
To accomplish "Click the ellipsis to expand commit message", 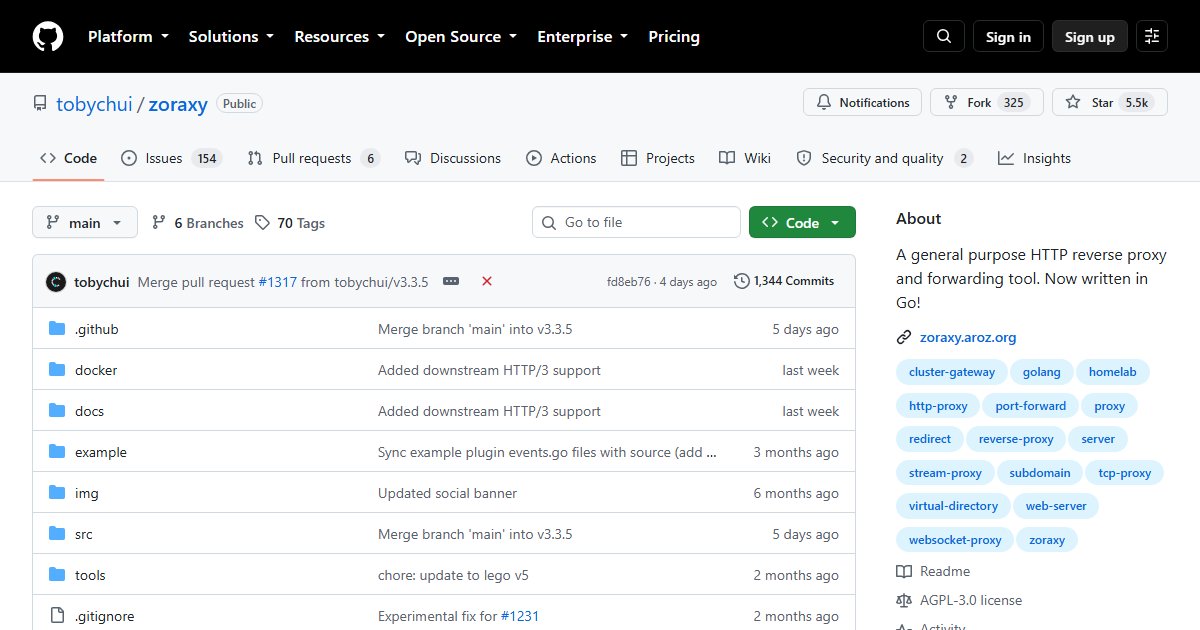I will [x=451, y=282].
